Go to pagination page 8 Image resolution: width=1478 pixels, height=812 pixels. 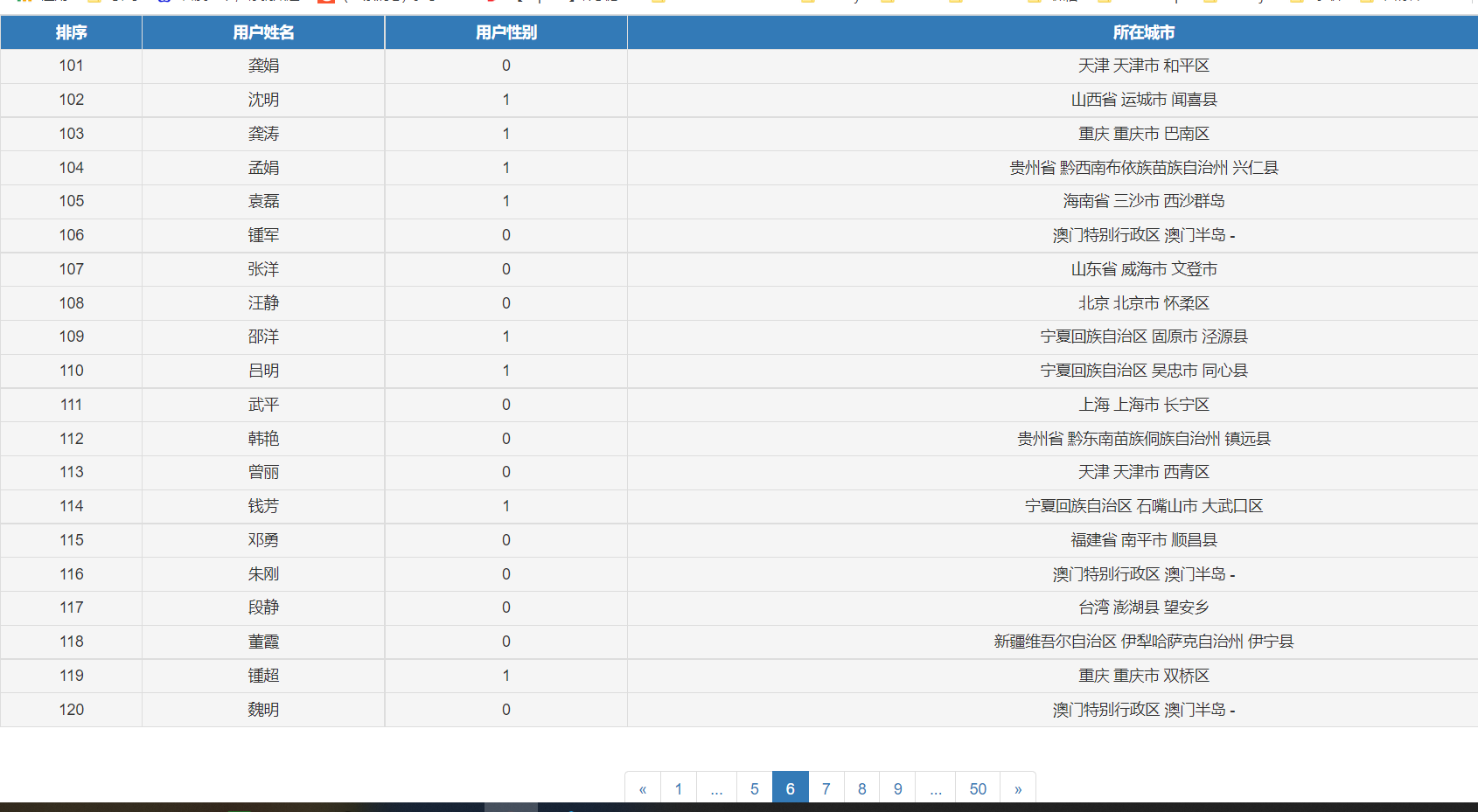862,788
